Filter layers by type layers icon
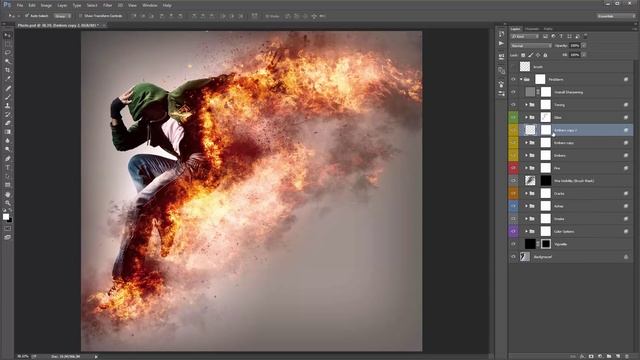The height and width of the screenshot is (360, 640). 561,36
